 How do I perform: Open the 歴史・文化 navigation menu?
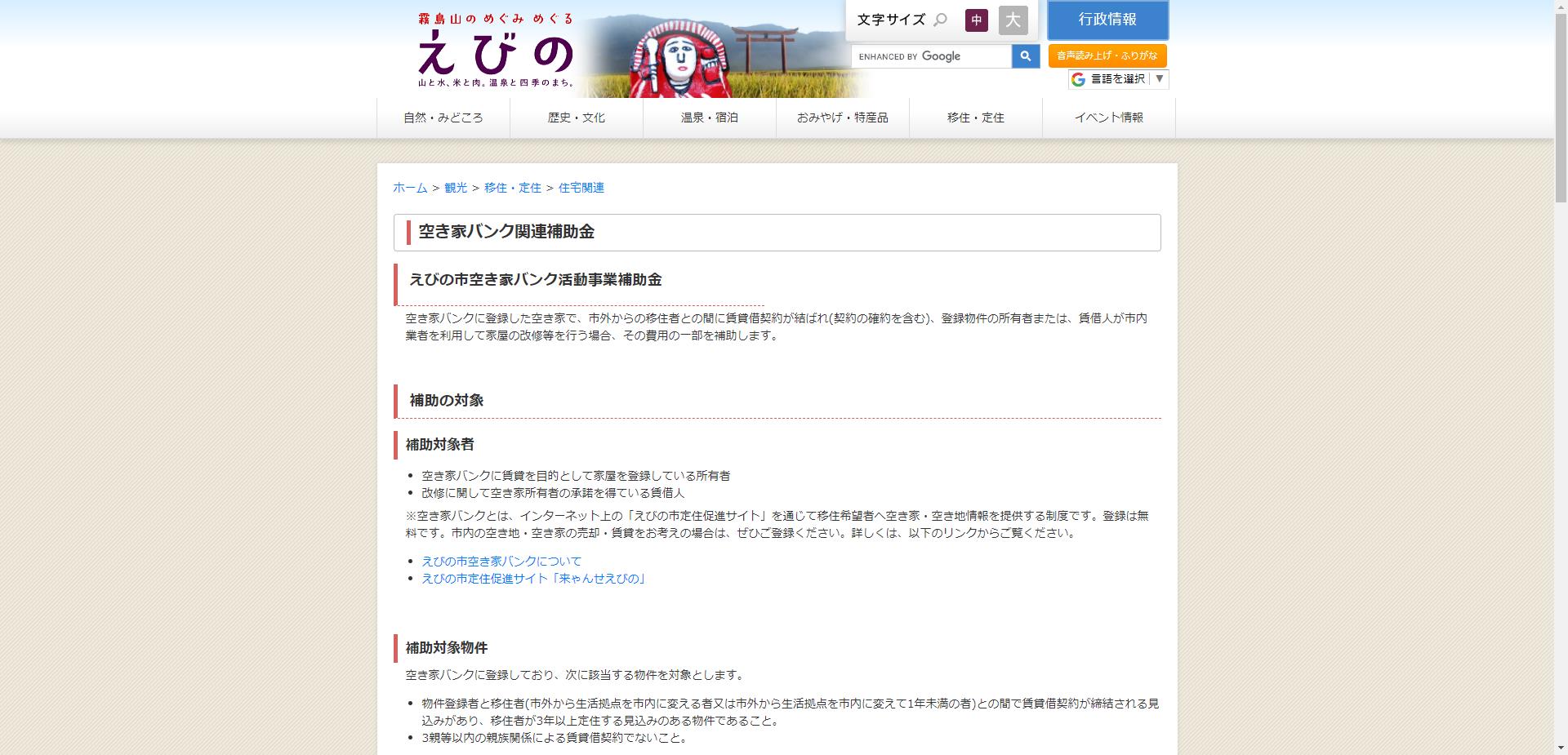(577, 117)
